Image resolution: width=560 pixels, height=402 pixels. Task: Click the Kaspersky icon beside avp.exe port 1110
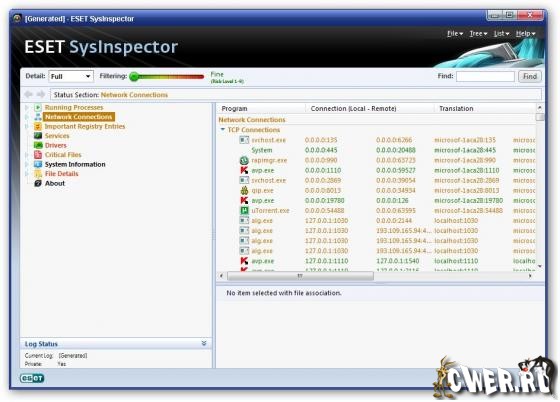(x=244, y=170)
